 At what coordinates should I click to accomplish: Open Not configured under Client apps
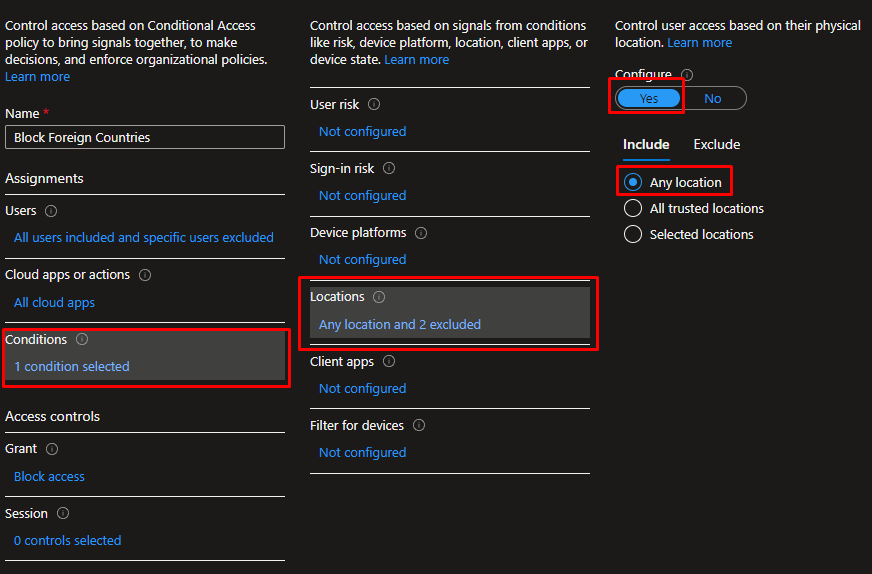(362, 389)
